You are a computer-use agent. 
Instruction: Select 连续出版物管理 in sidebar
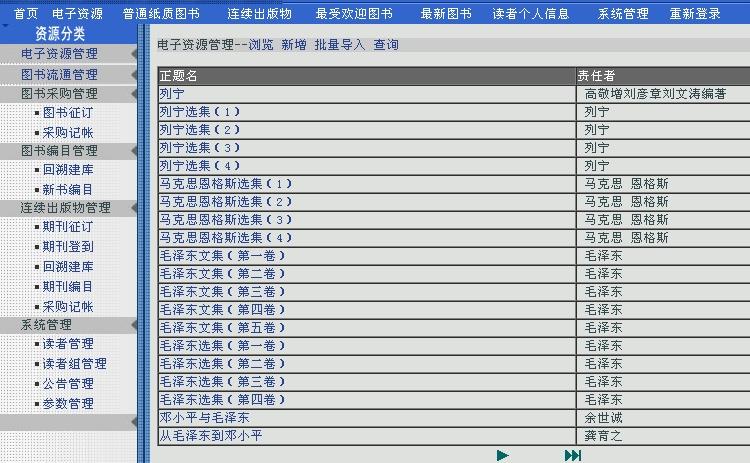pos(66,208)
